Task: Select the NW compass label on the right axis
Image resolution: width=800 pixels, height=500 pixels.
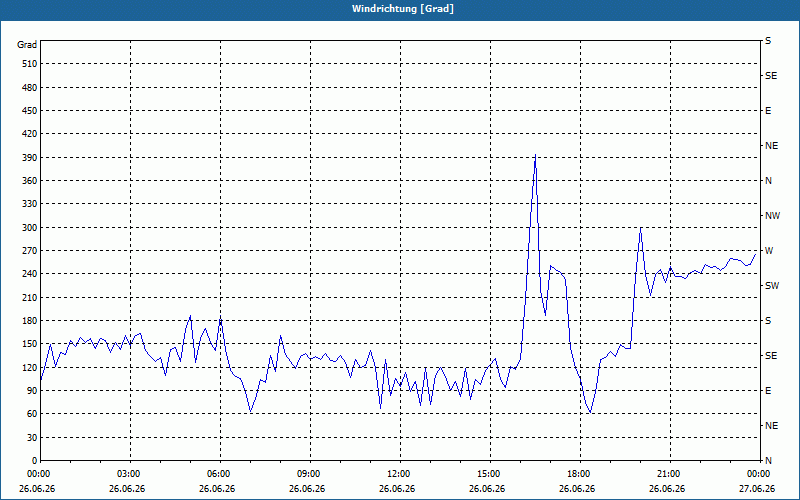Action: [772, 216]
